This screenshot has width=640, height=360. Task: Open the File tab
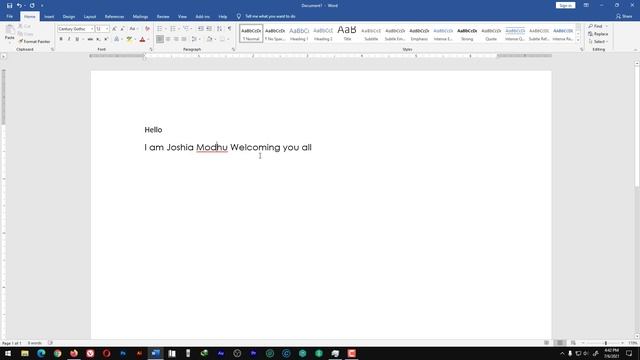9,16
